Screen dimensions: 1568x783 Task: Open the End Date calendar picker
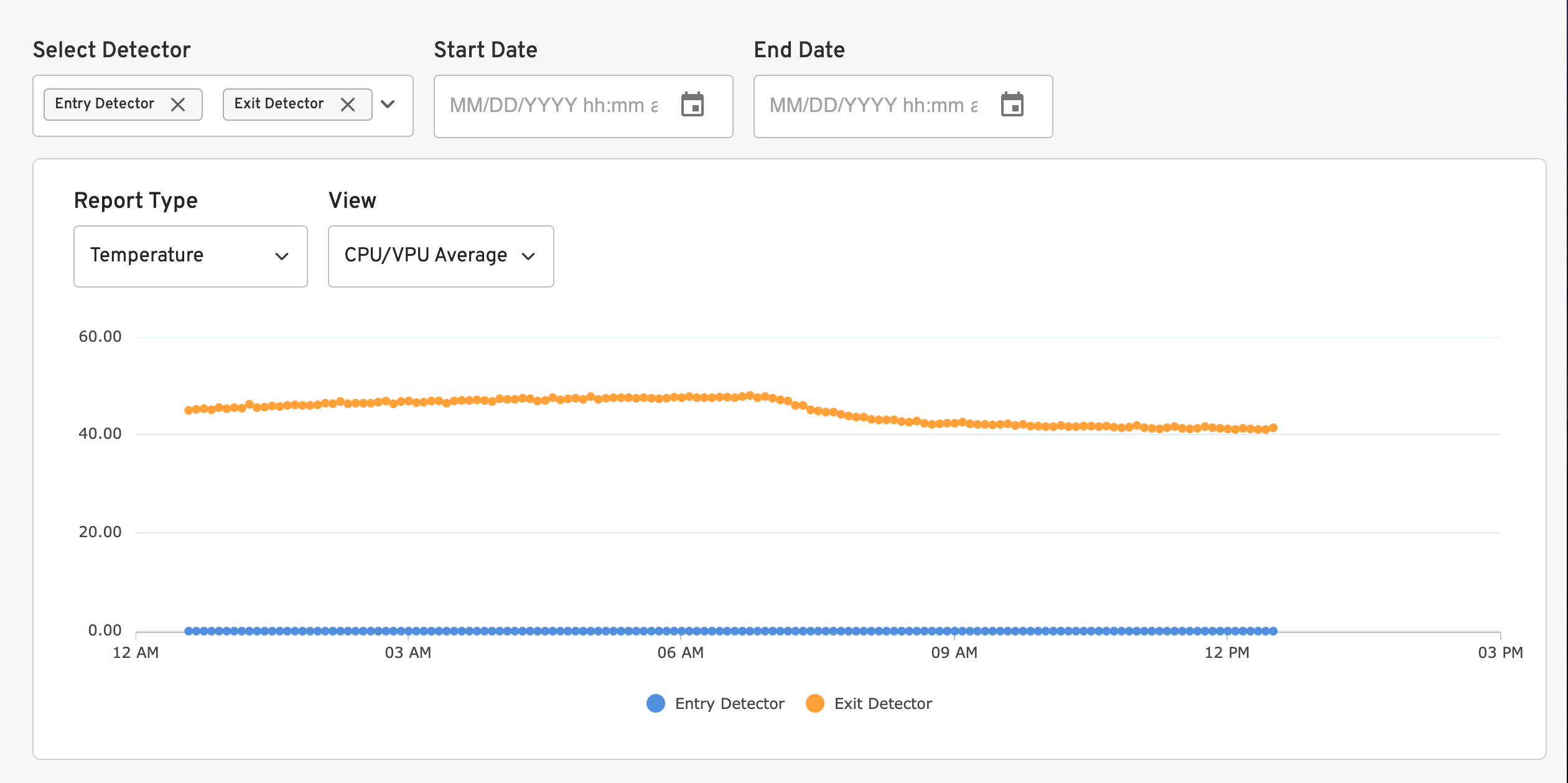(1012, 105)
